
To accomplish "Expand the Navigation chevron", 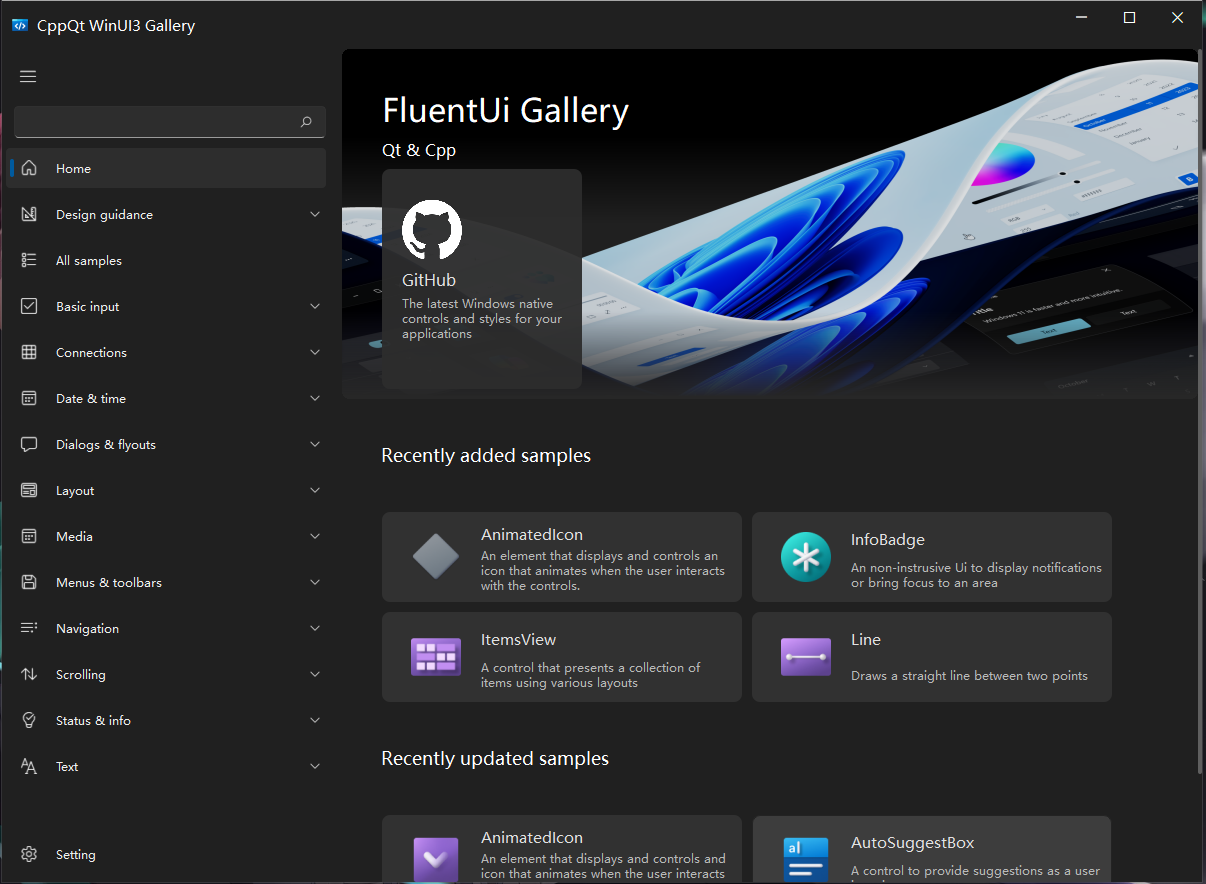I will (x=315, y=628).
